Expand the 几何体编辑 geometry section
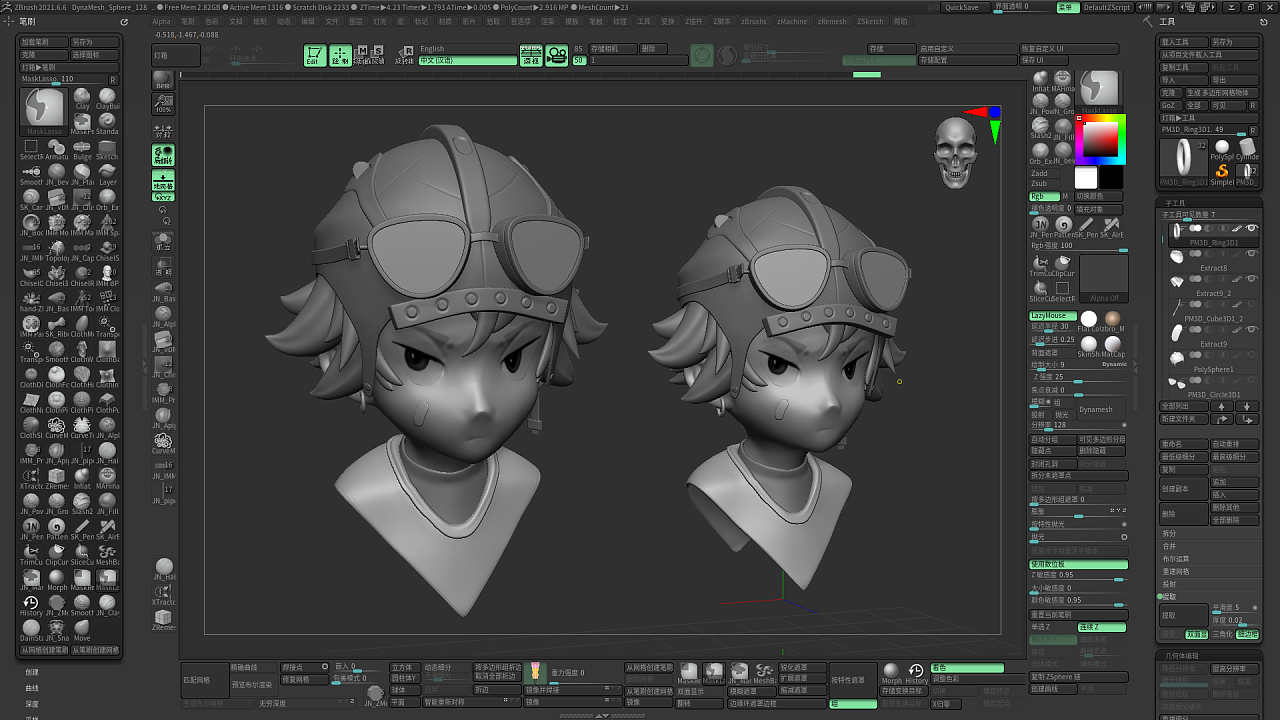The height and width of the screenshot is (720, 1280). tap(1181, 655)
